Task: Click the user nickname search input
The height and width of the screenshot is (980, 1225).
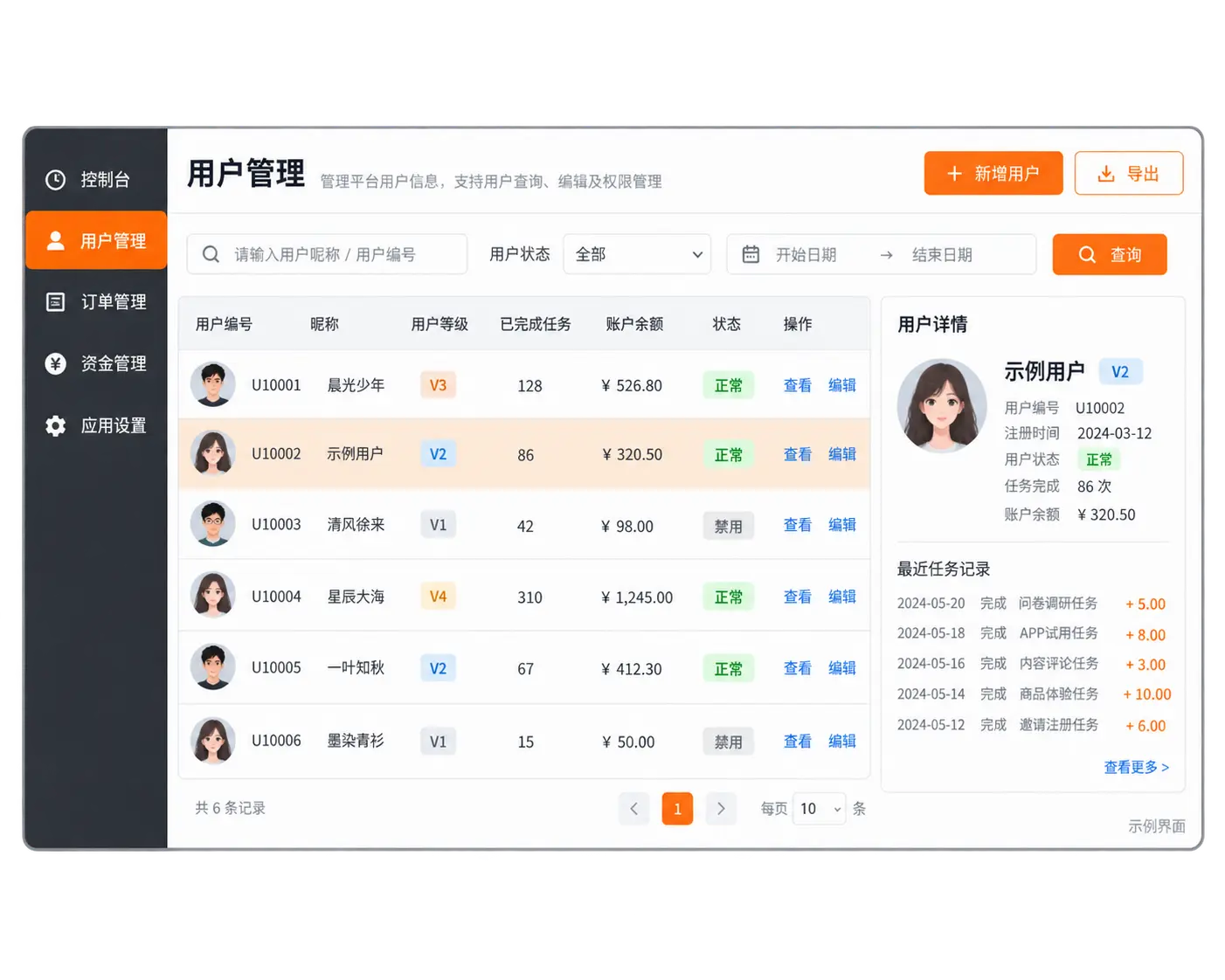Action: click(327, 254)
